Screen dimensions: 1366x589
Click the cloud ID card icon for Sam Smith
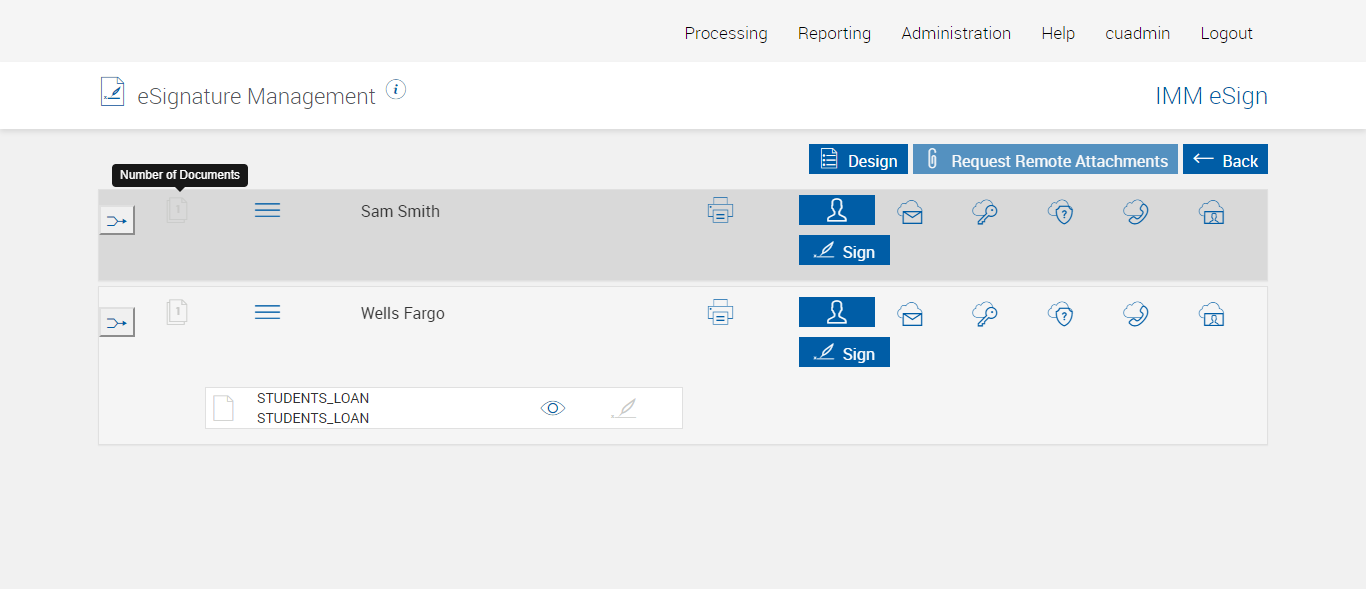(1211, 212)
